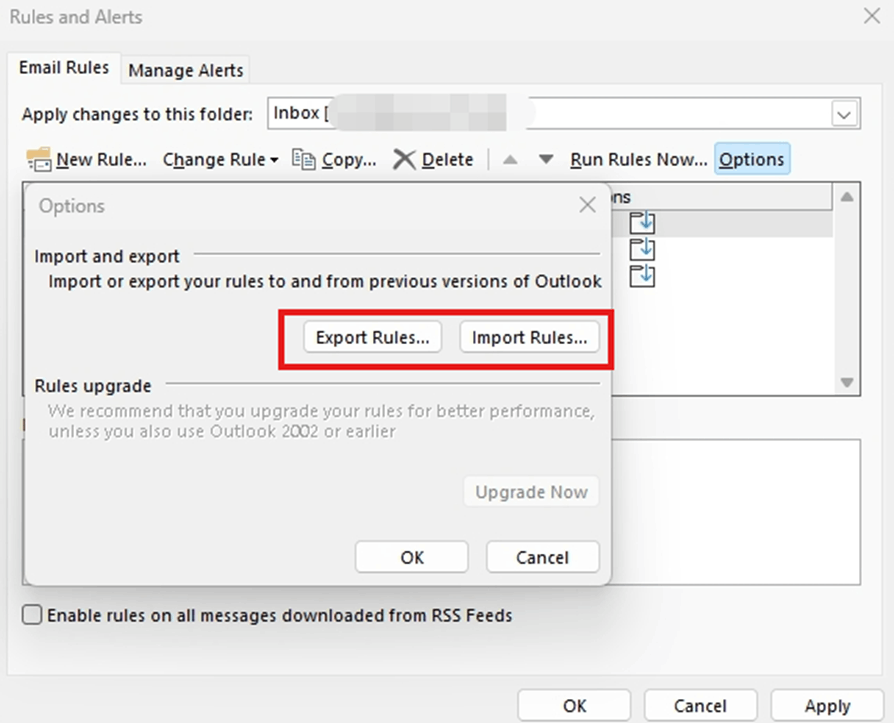Move the selected rule up with the arrow
894x723 pixels.
click(510, 160)
